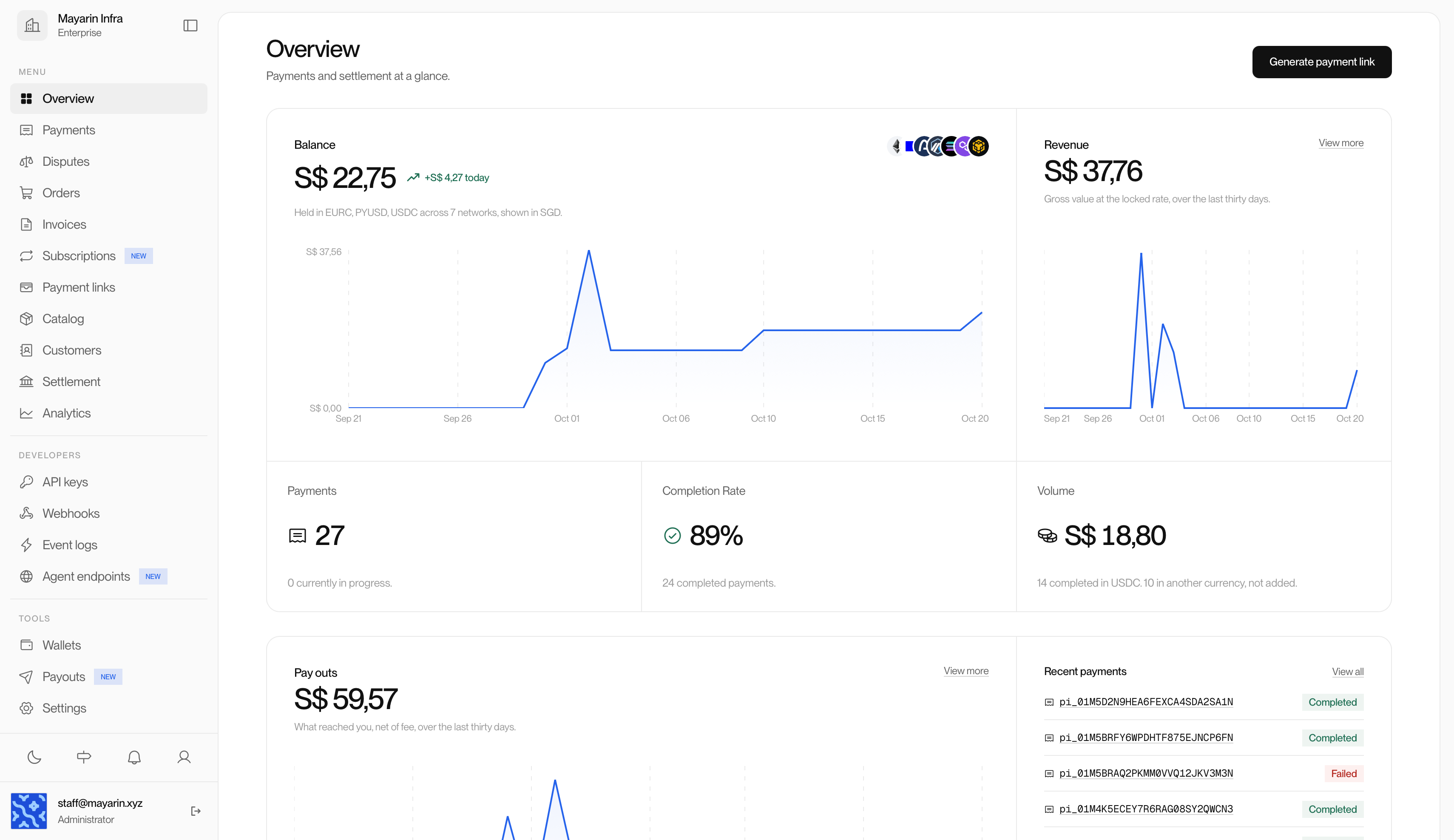Viewport: 1454px width, 840px height.
Task: Log out with the sign-out icon
Action: click(196, 811)
